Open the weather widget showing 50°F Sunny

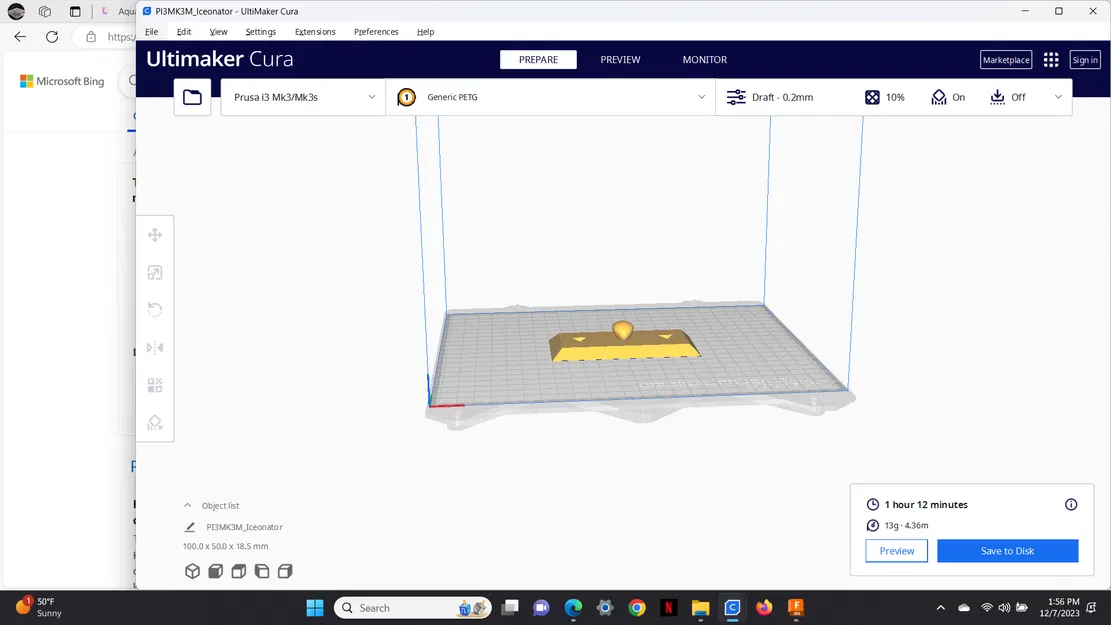(40, 608)
